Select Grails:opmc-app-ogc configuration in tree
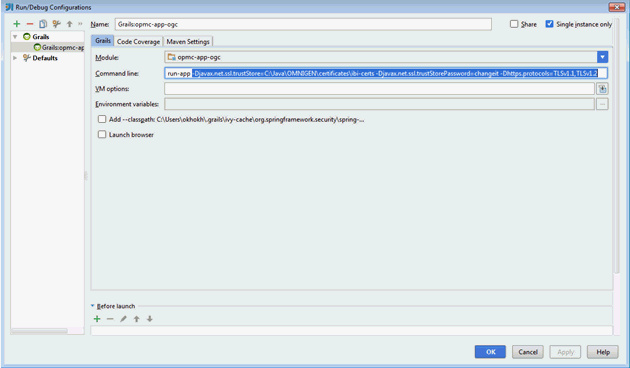The width and height of the screenshot is (630, 368). [x=59, y=47]
